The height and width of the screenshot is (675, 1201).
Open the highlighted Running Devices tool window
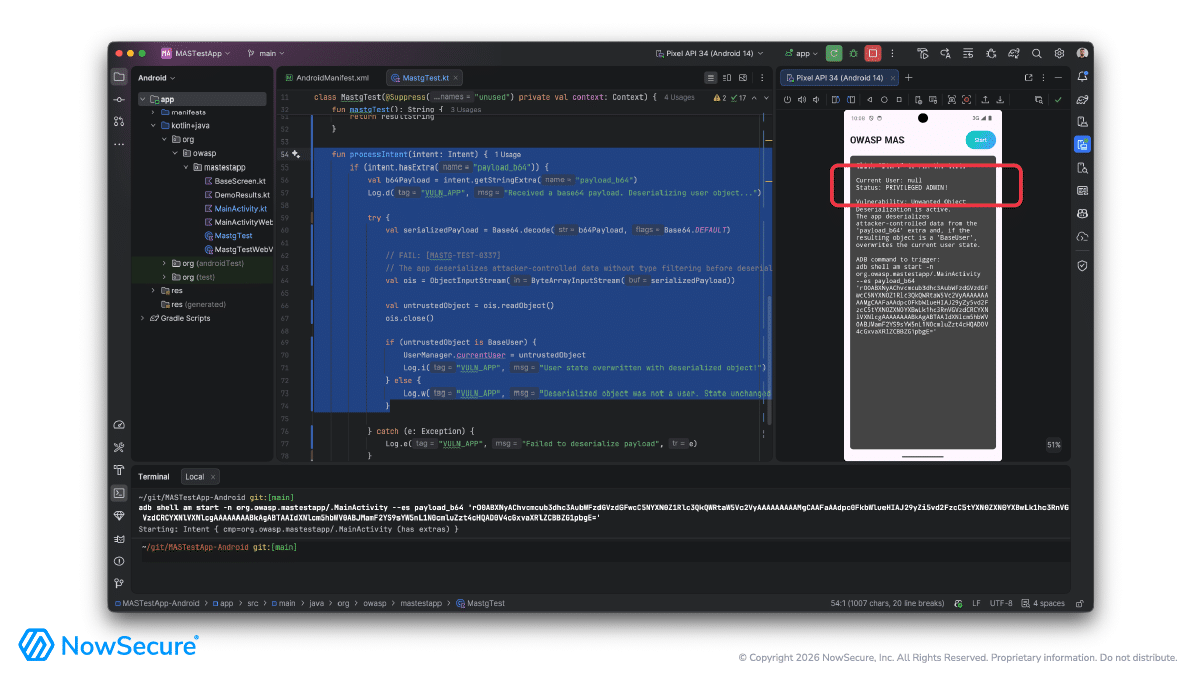[x=1082, y=144]
